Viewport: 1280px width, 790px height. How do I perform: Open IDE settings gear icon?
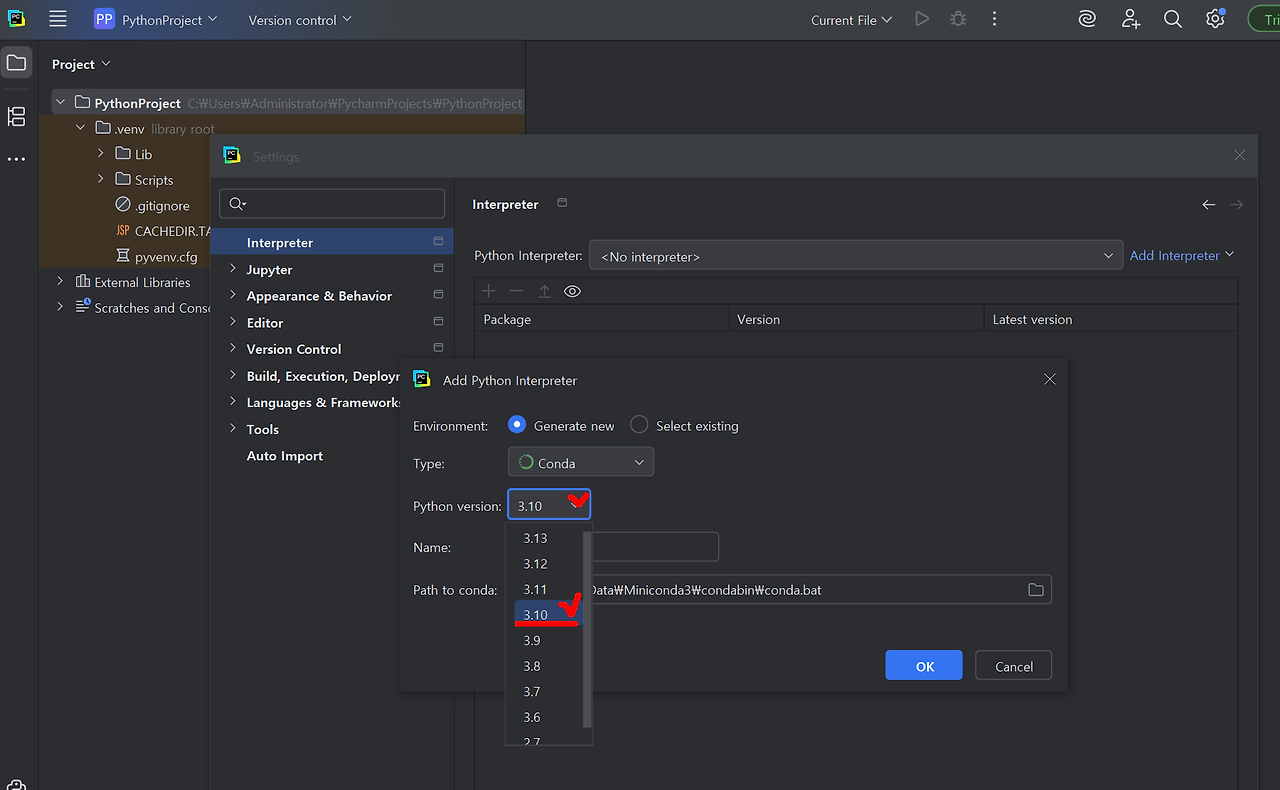click(1215, 19)
